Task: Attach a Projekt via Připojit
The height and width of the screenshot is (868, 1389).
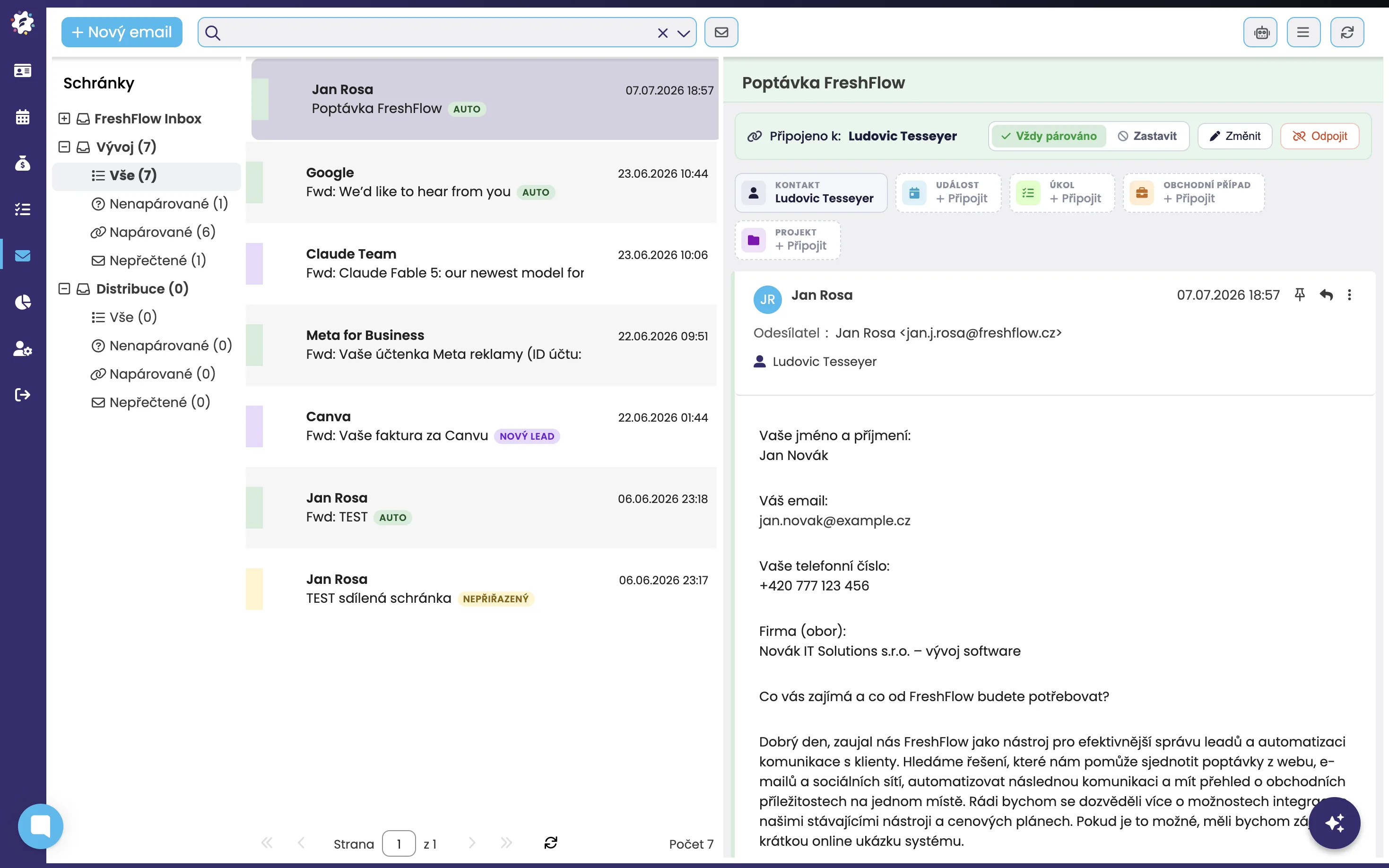Action: click(788, 240)
